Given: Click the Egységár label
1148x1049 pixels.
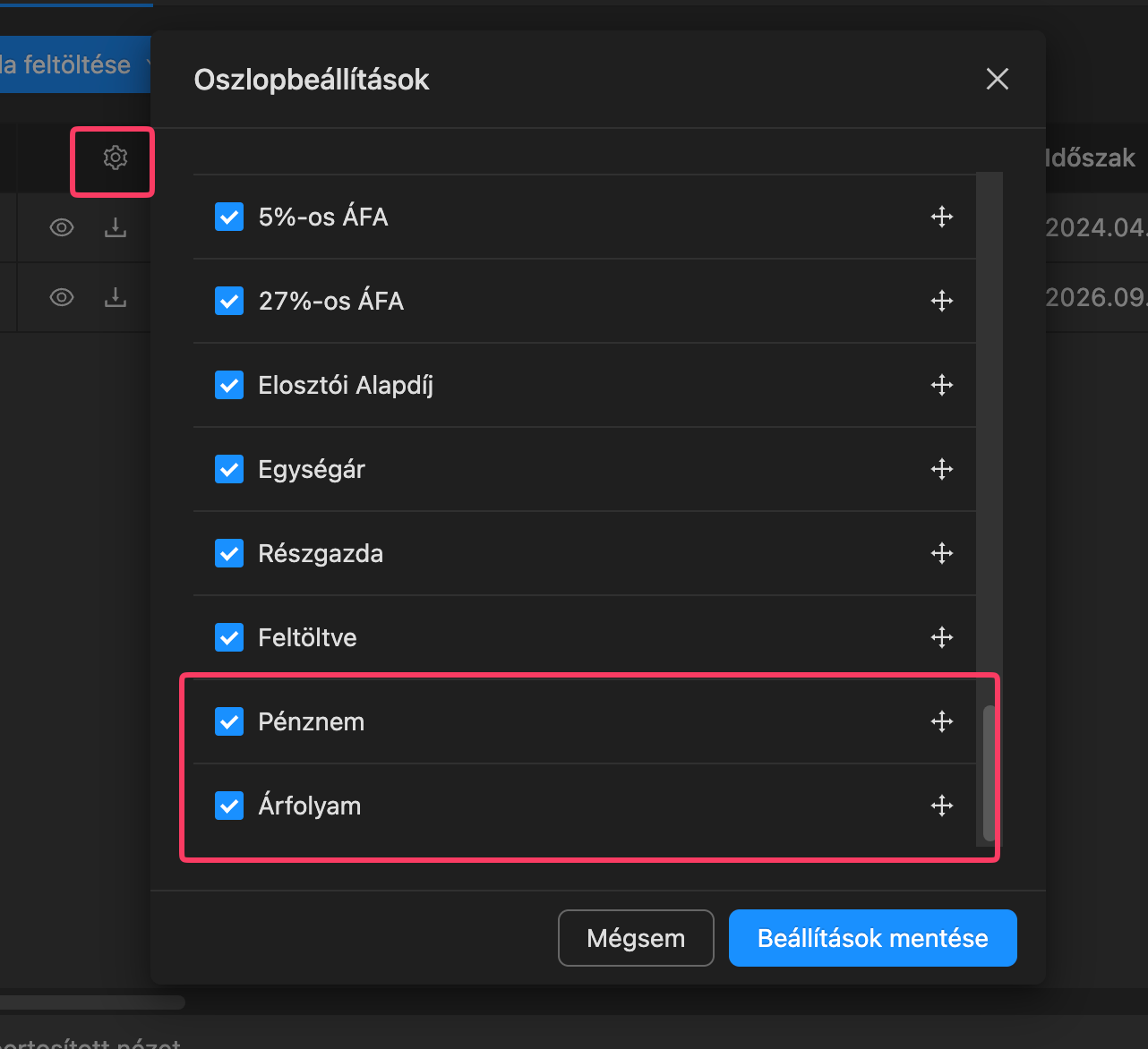Looking at the screenshot, I should [x=312, y=470].
